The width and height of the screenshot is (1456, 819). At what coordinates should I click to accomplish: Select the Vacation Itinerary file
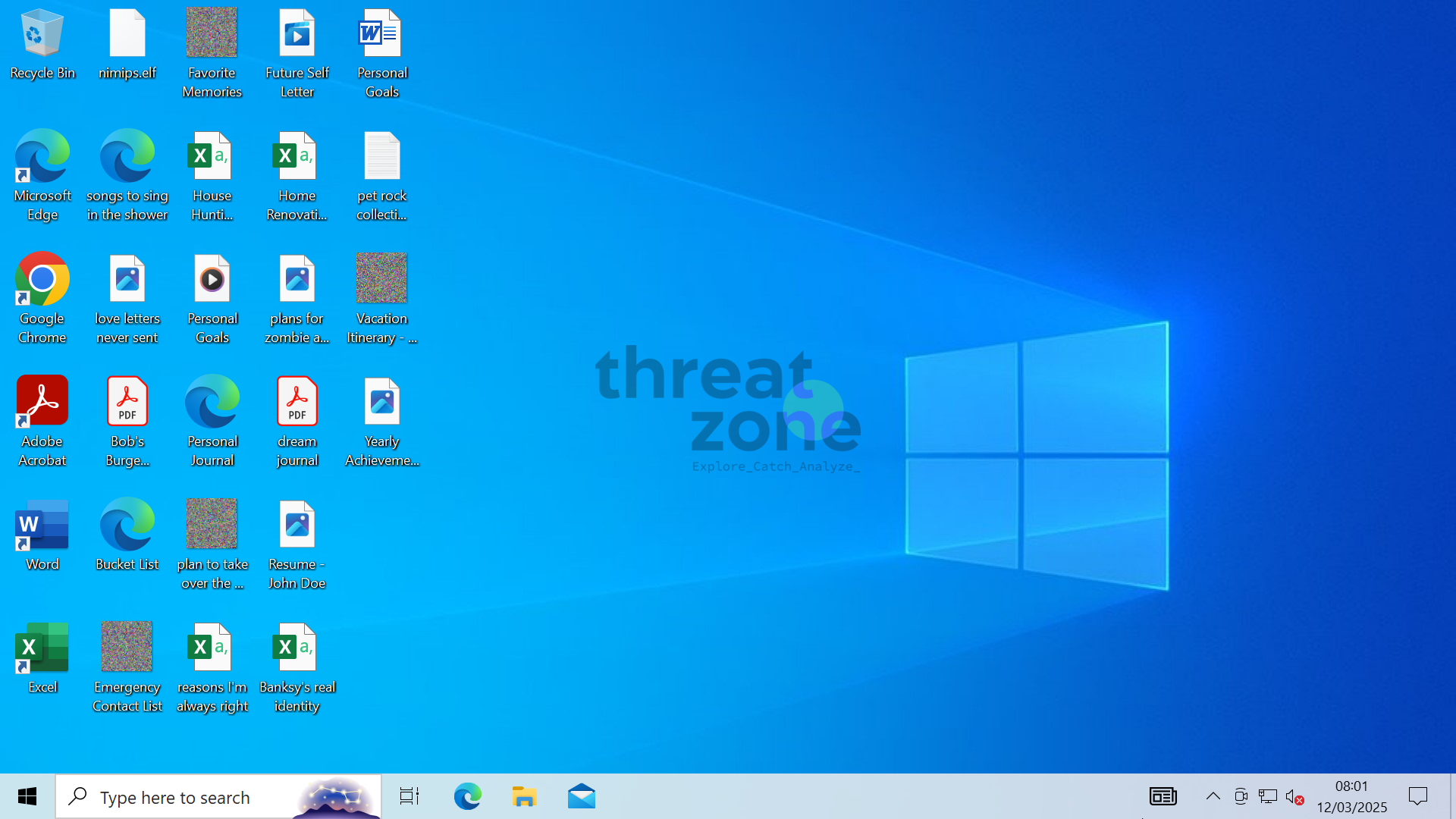click(x=382, y=300)
